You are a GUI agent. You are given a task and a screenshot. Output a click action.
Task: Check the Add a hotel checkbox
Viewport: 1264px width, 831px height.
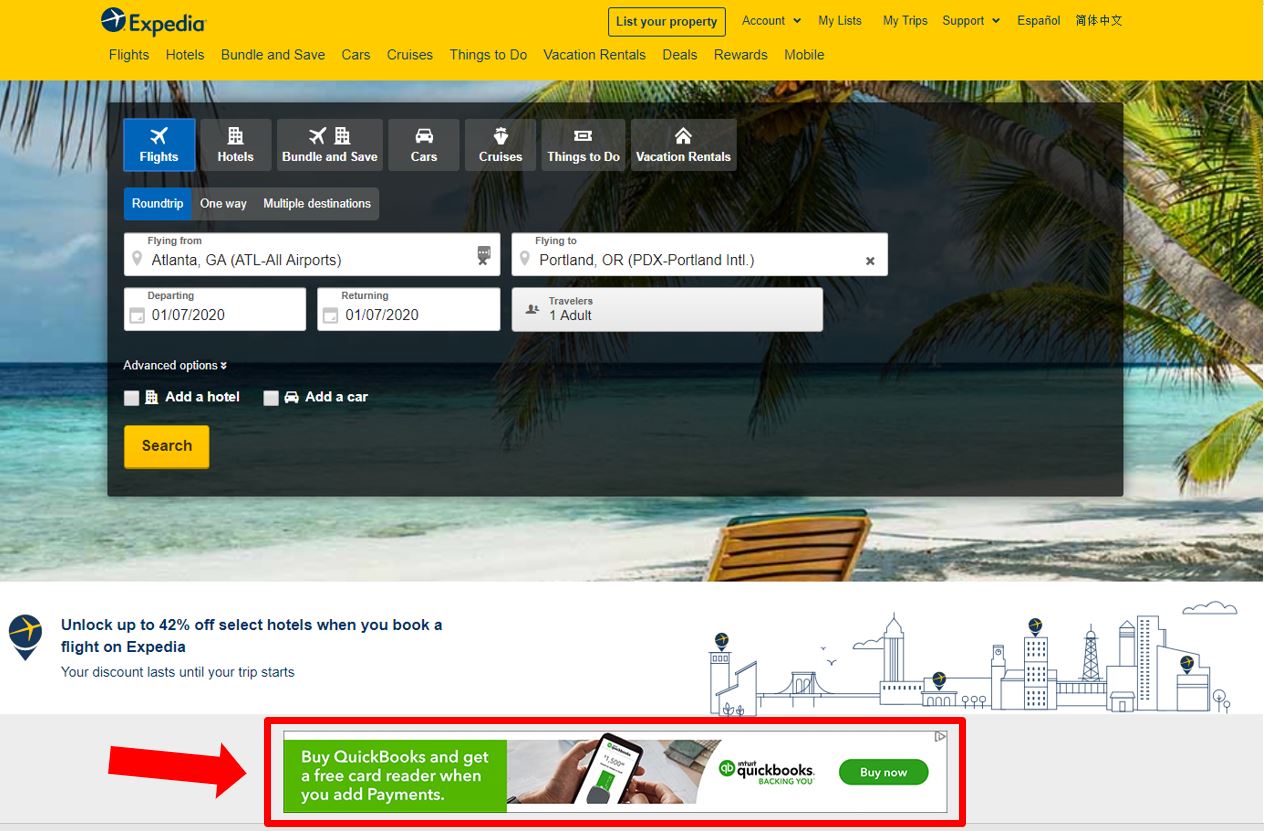click(132, 398)
